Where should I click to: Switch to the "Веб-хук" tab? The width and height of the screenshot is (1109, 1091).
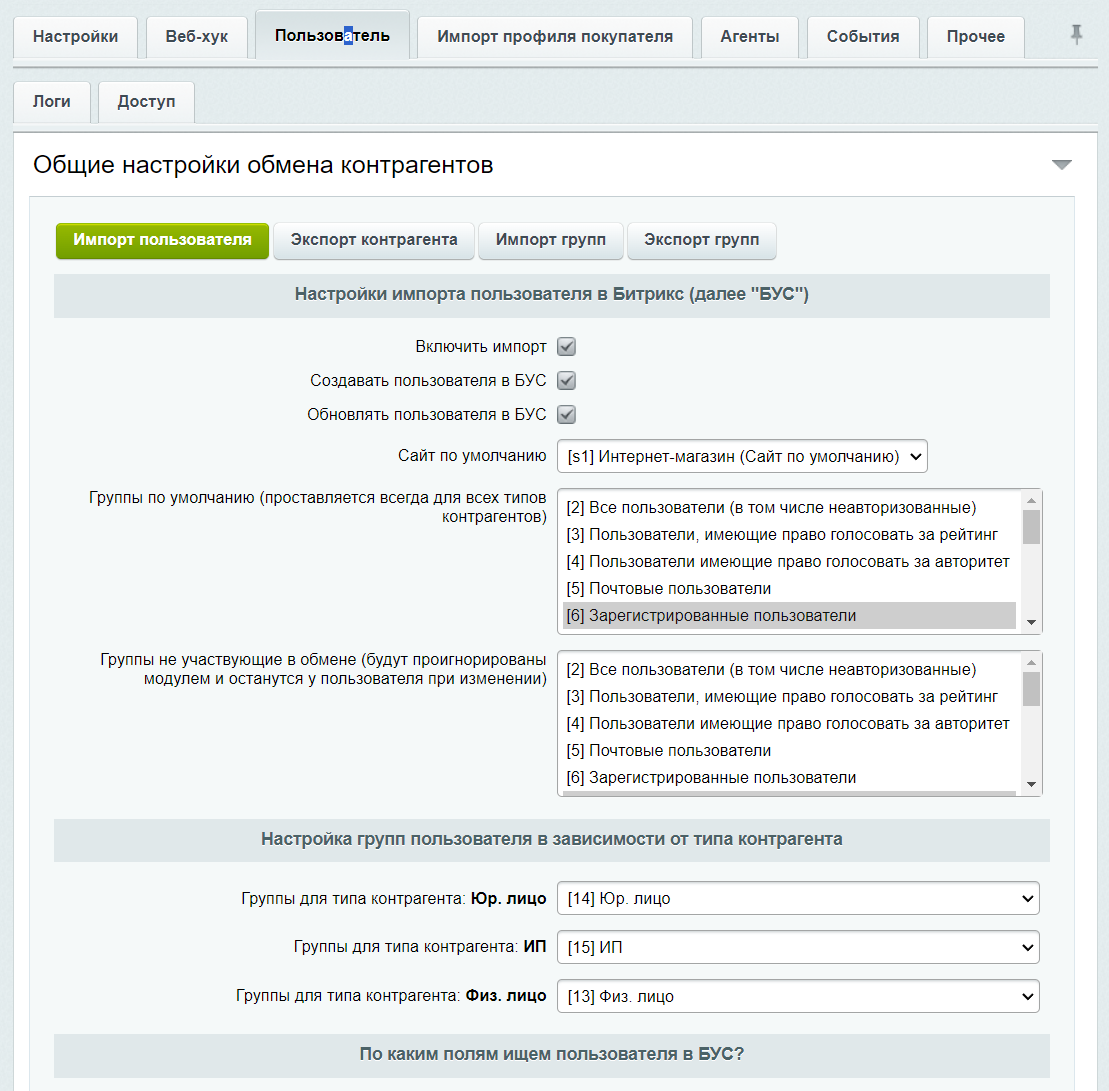click(x=196, y=36)
